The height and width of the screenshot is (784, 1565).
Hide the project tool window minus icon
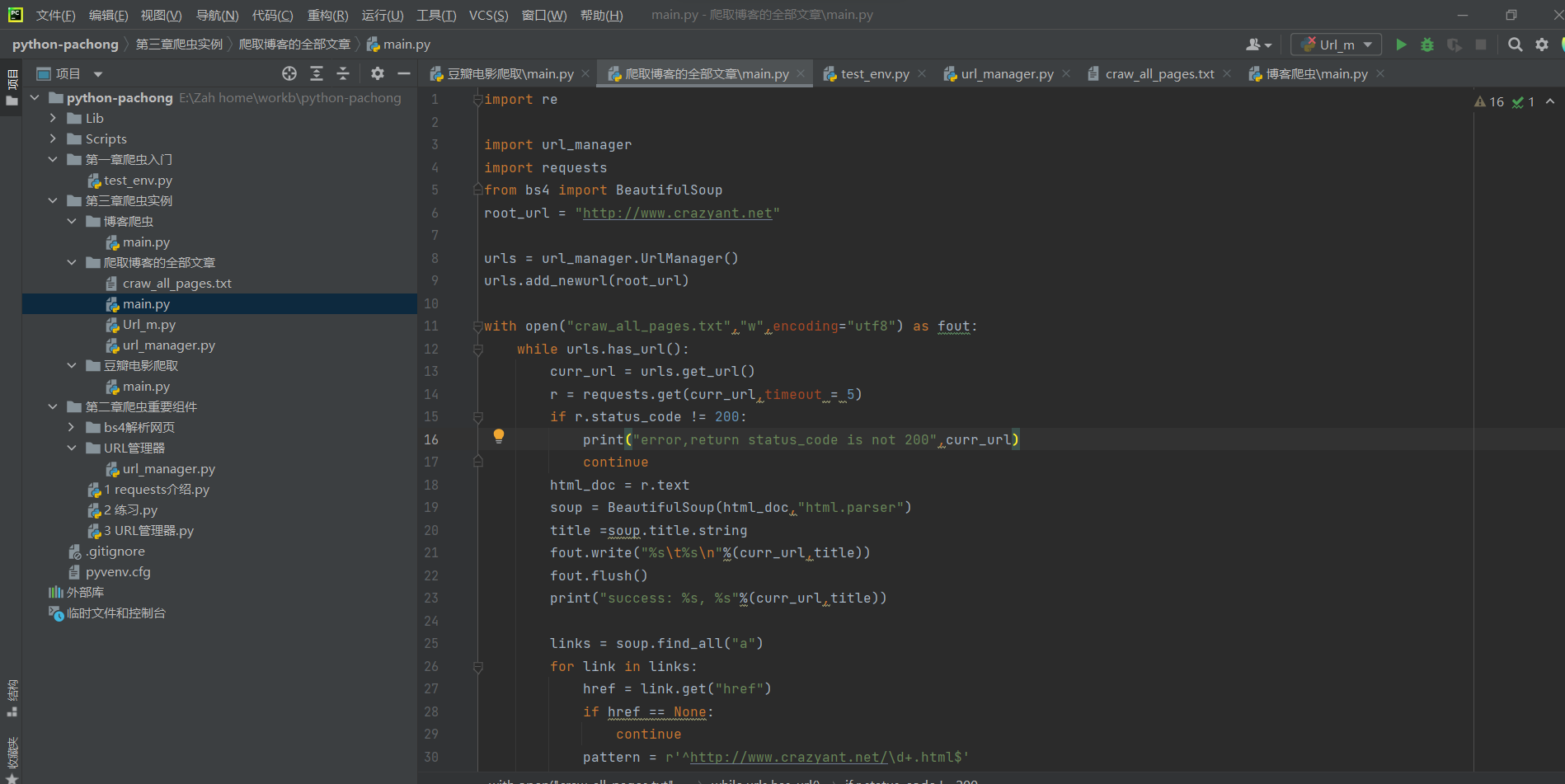pos(404,73)
